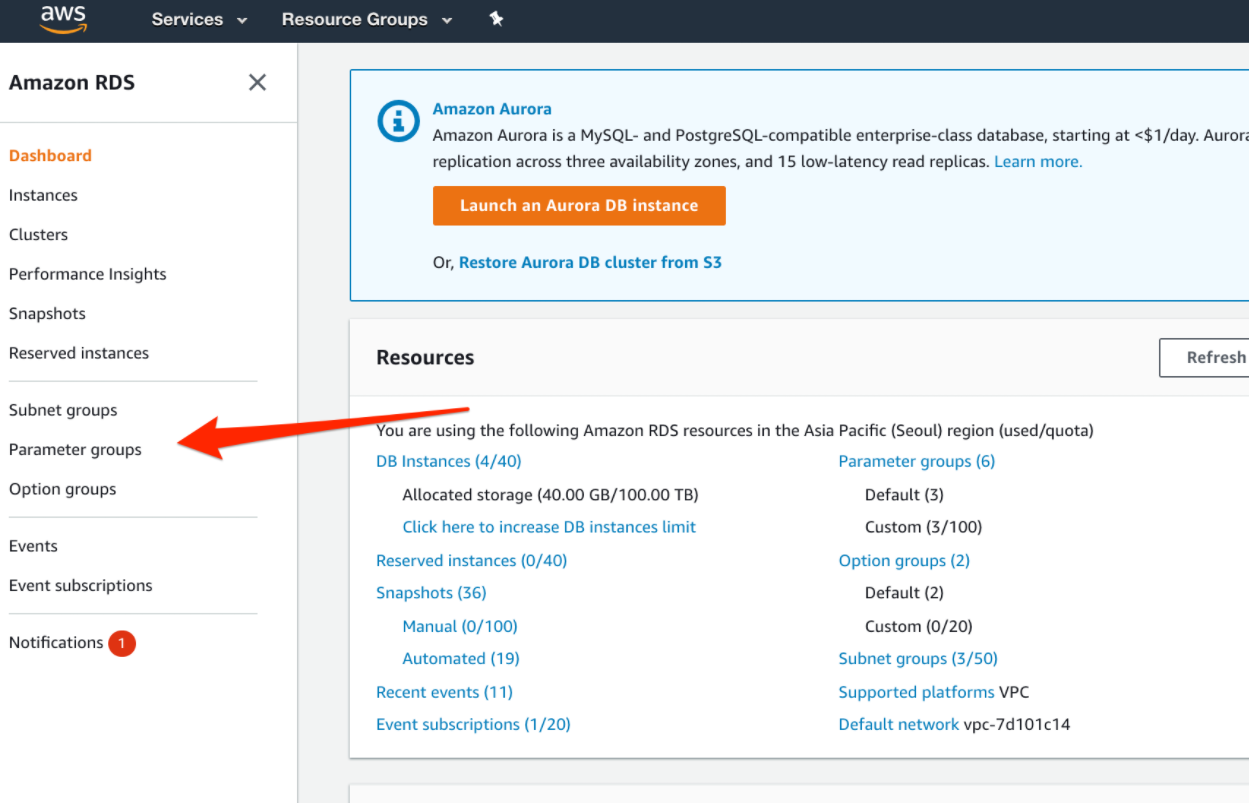Click Restore Aurora DB cluster from S3
The image size is (1249, 803).
(590, 263)
